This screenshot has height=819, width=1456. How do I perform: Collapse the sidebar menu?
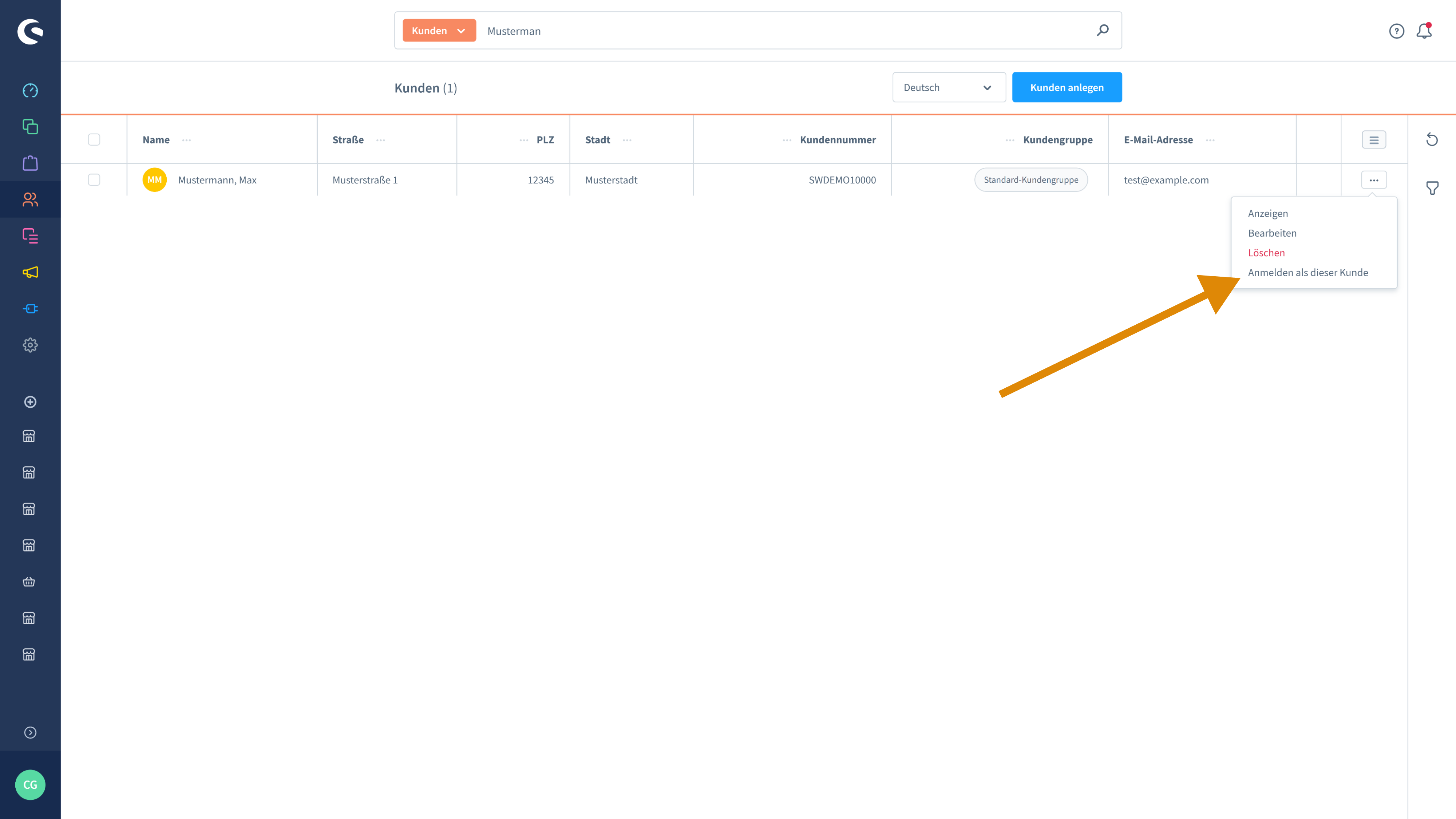[30, 732]
